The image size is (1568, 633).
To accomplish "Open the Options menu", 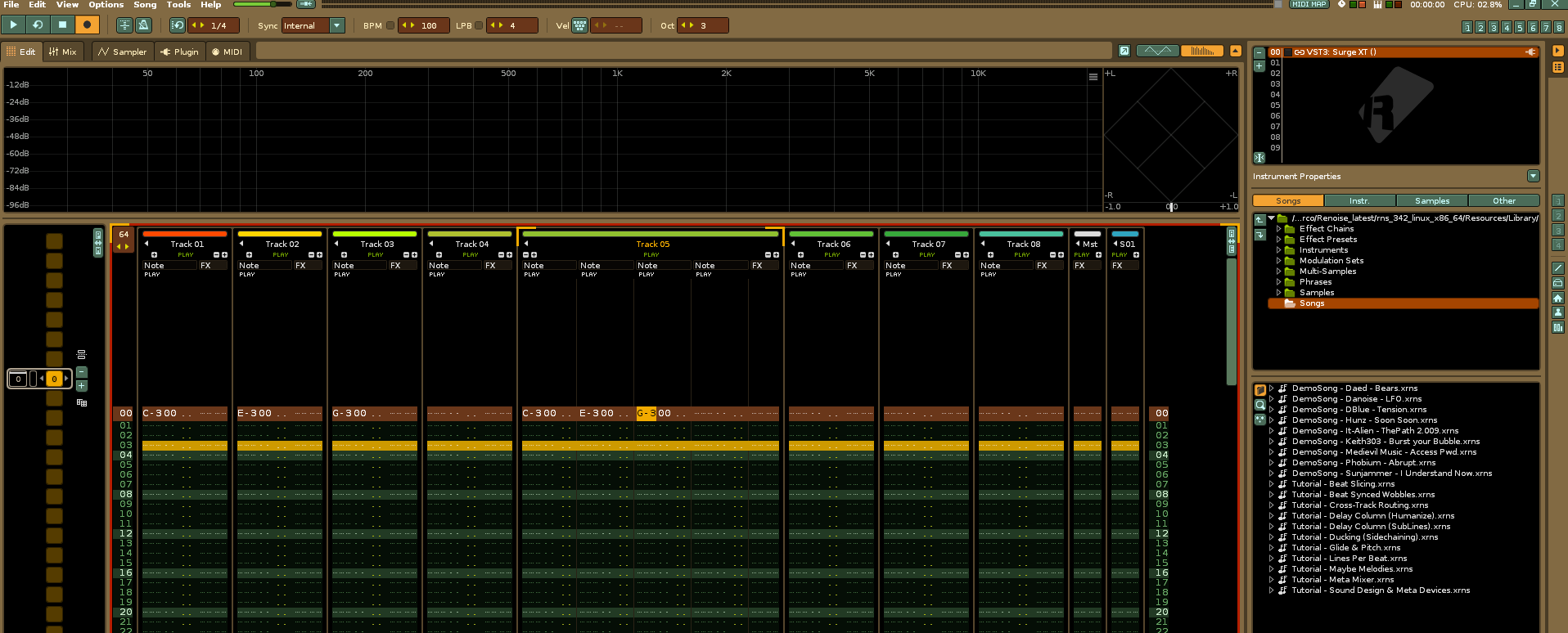I will [x=106, y=5].
